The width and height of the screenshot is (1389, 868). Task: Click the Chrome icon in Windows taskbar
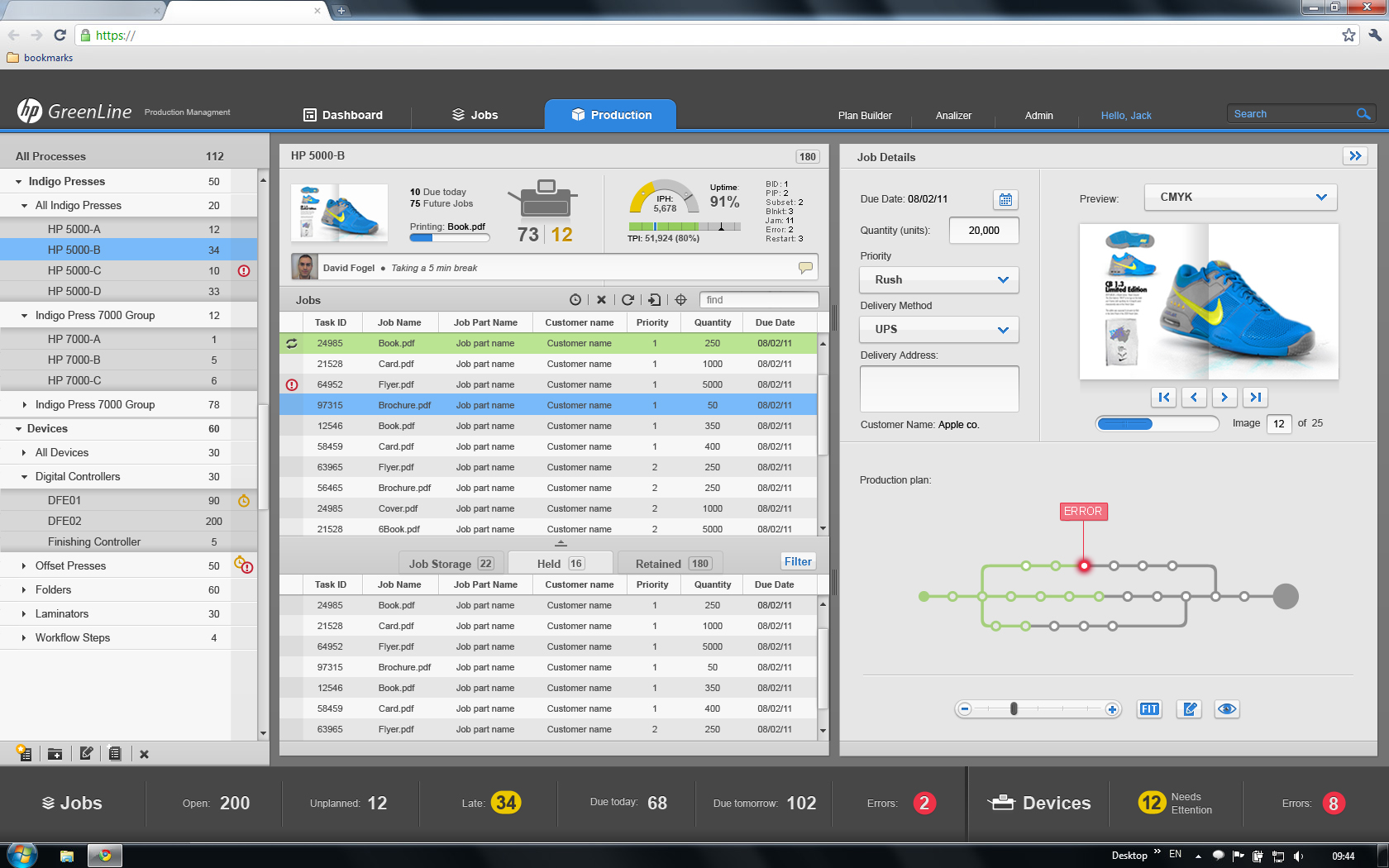(x=105, y=856)
